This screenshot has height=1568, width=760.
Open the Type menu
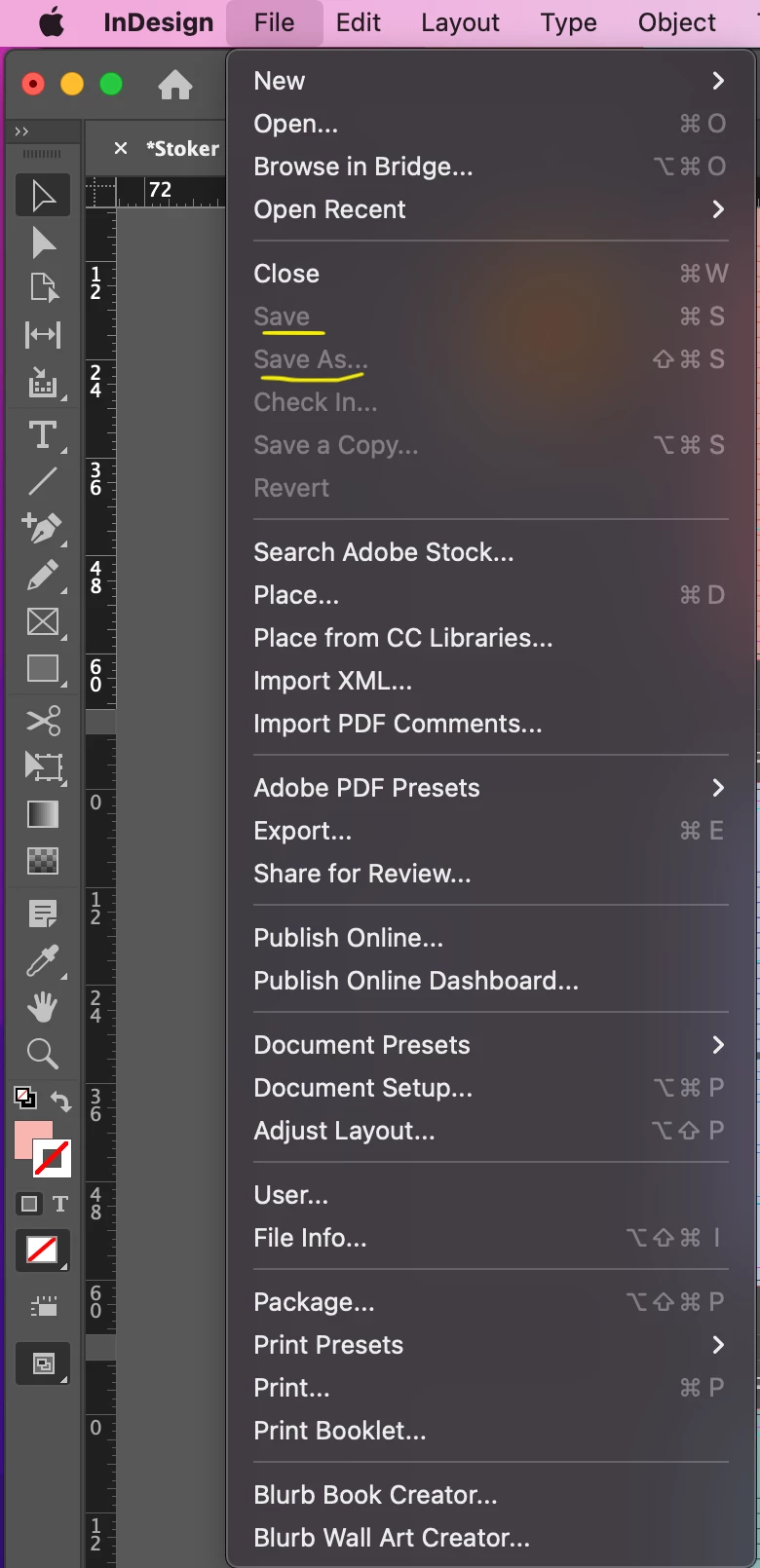(x=569, y=22)
